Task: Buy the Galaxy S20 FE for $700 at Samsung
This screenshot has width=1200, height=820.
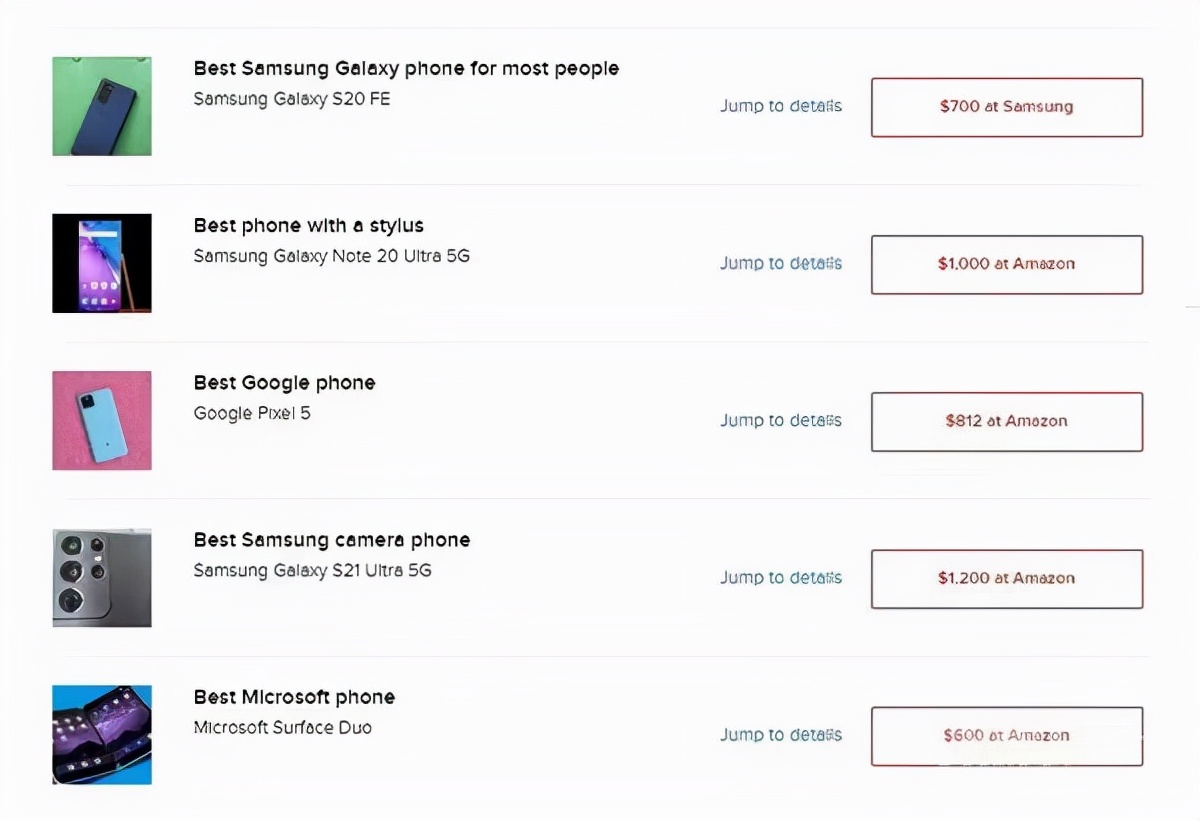Action: [1006, 107]
